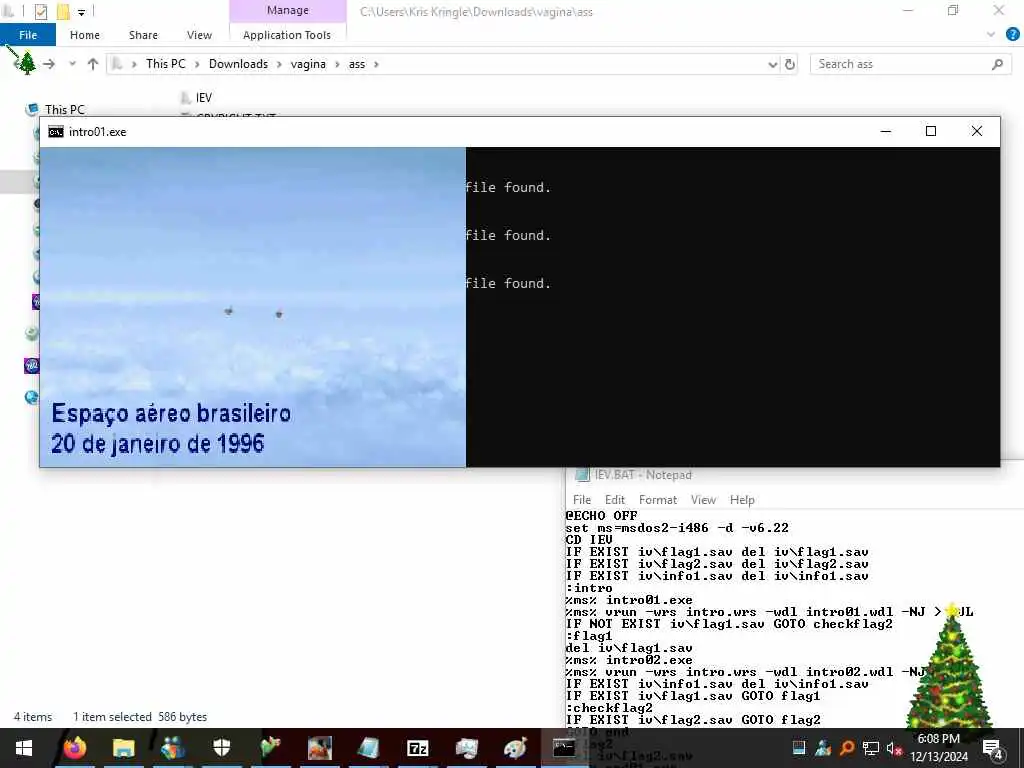This screenshot has width=1024, height=768.
Task: Switch to the Home ribbon tab
Action: [85, 35]
